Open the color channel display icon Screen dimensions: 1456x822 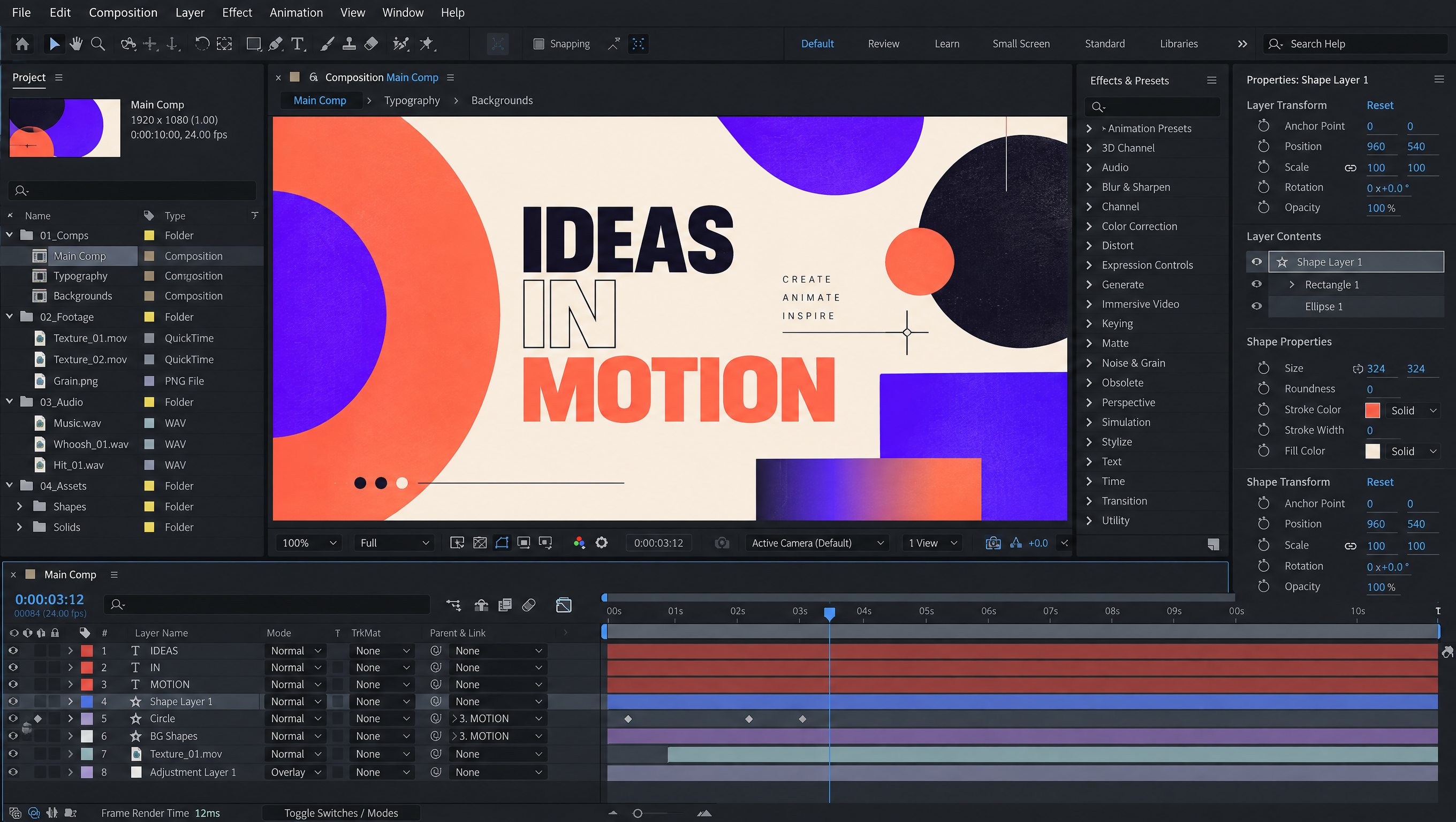coord(579,543)
